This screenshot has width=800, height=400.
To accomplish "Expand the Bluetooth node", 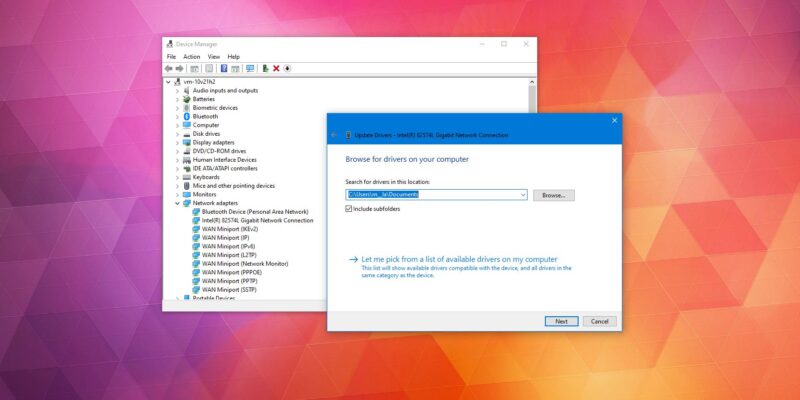I will [178, 116].
